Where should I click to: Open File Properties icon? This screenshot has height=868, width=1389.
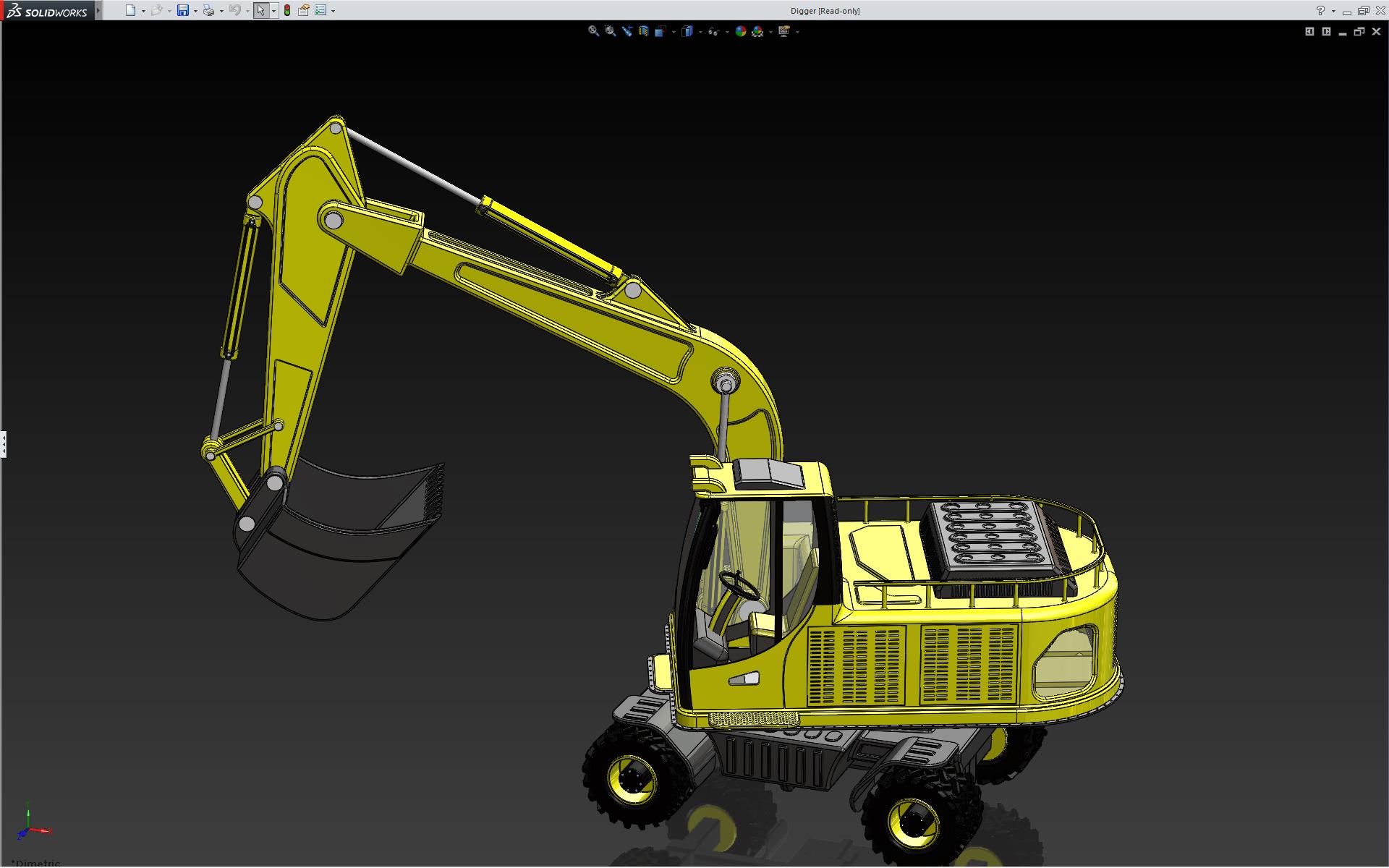[x=304, y=10]
